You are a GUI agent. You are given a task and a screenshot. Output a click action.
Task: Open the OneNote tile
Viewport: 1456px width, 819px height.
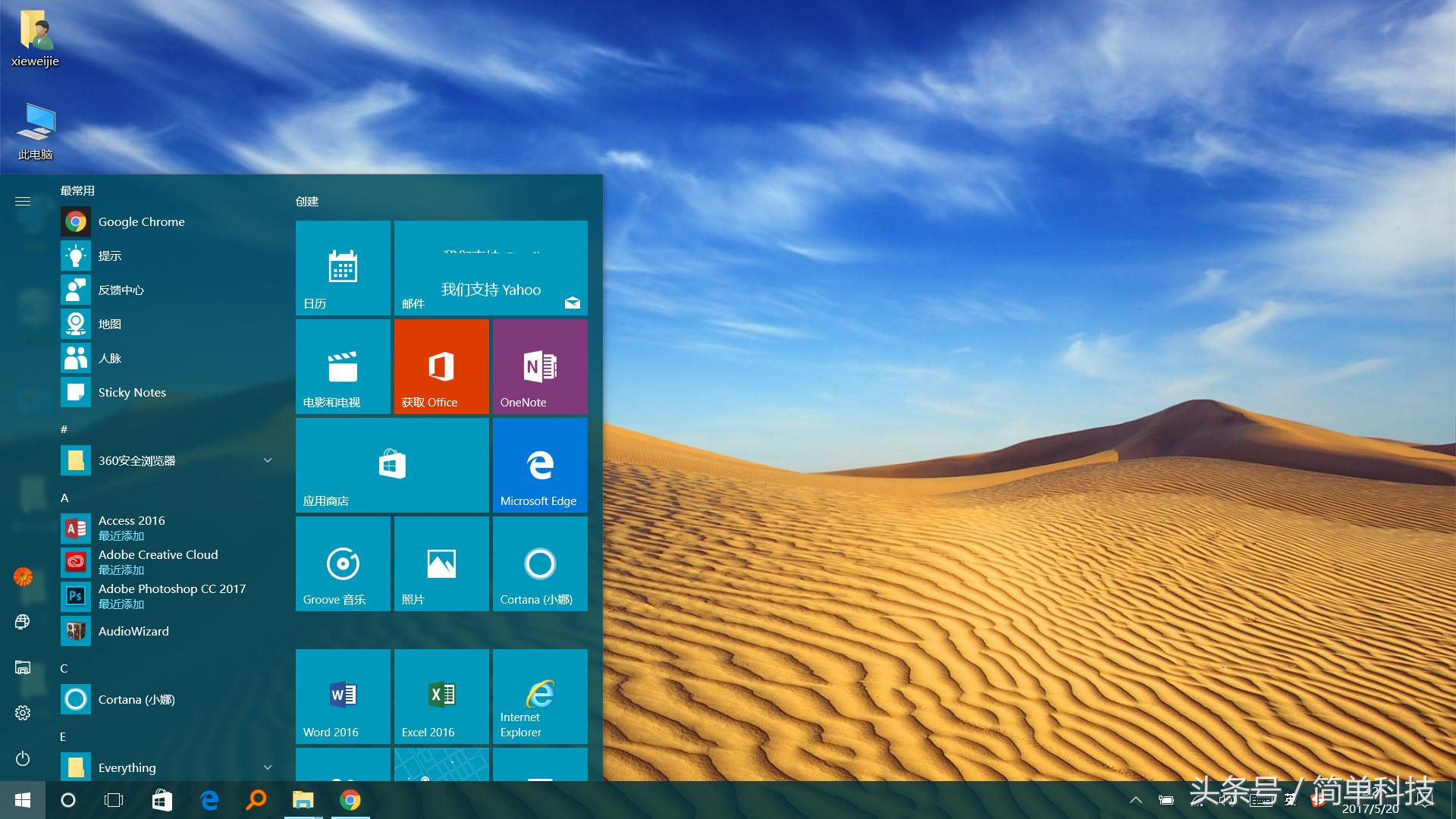tap(539, 366)
